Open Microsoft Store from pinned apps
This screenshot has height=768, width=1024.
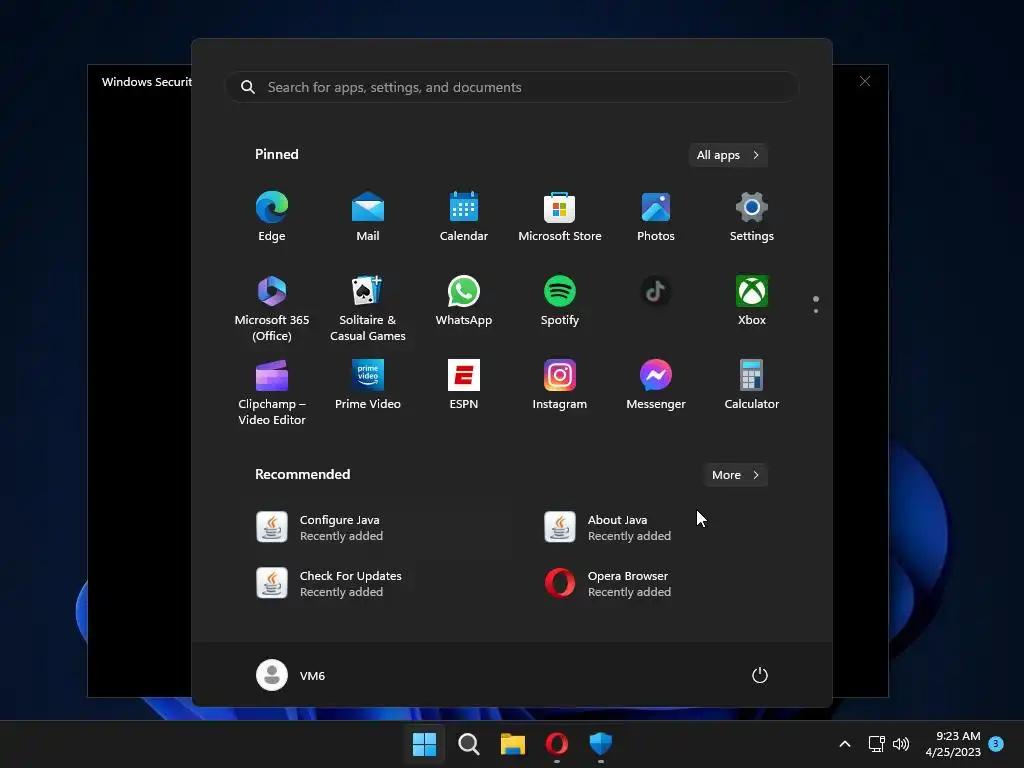(560, 216)
